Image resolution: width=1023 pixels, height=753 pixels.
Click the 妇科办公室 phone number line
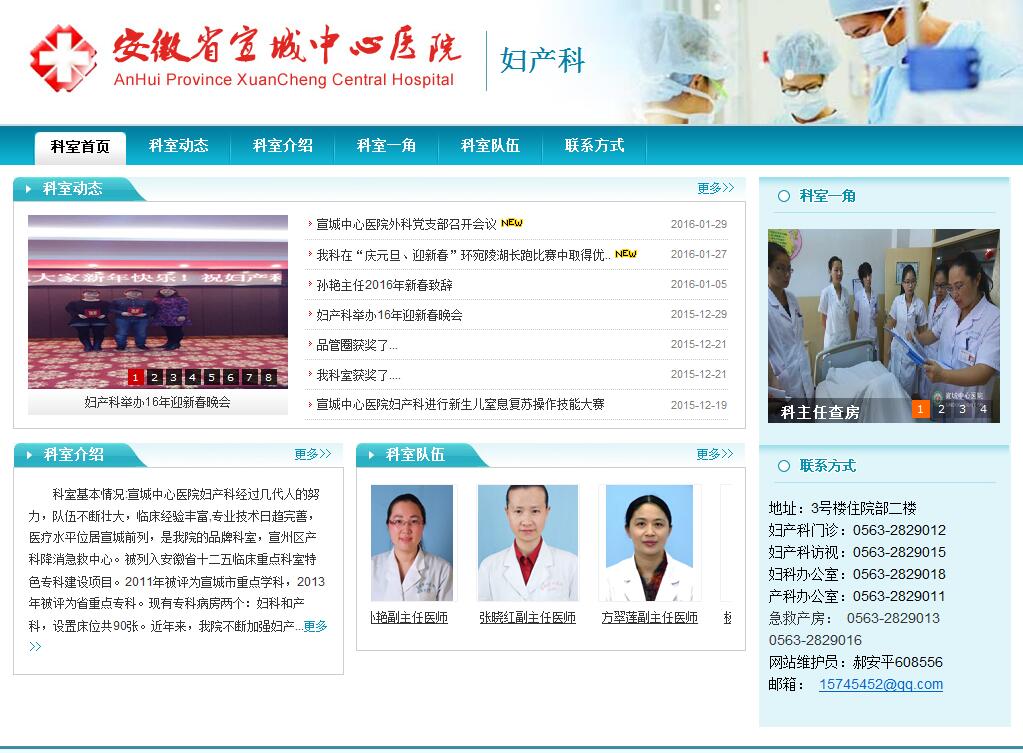pos(857,574)
